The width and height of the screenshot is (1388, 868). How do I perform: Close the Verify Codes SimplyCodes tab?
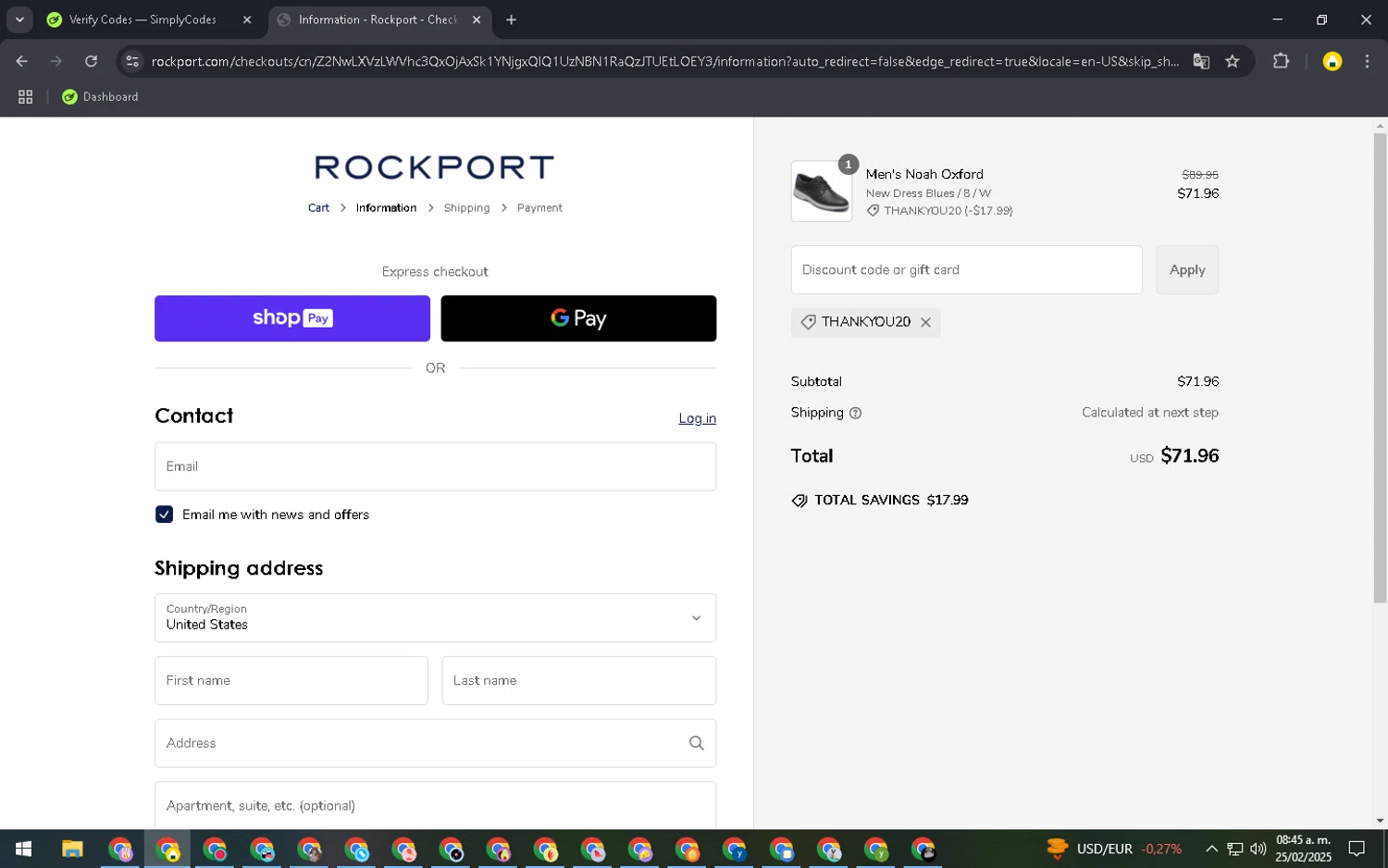[x=247, y=19]
